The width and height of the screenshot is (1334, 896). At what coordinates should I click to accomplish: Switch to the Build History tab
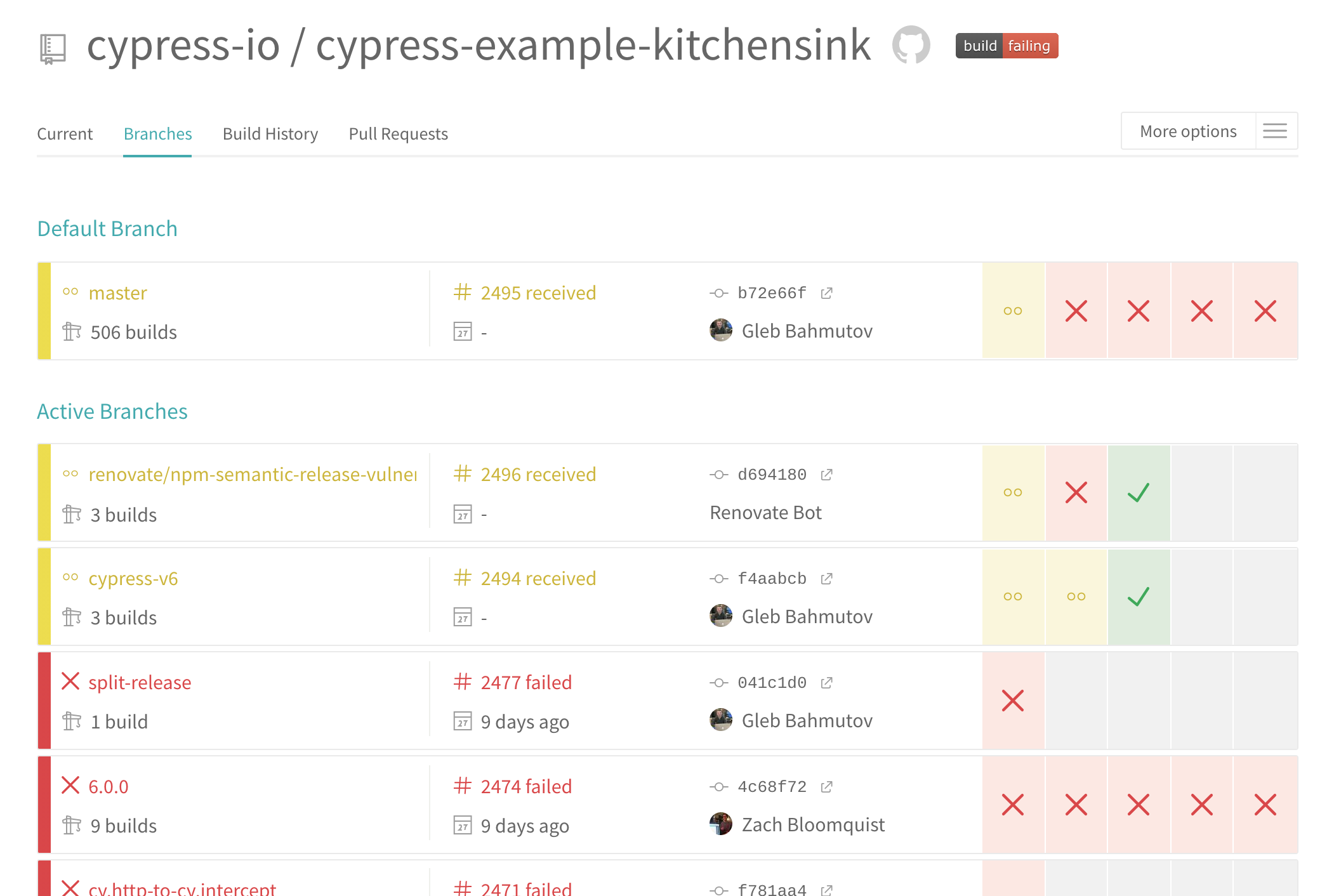[270, 134]
